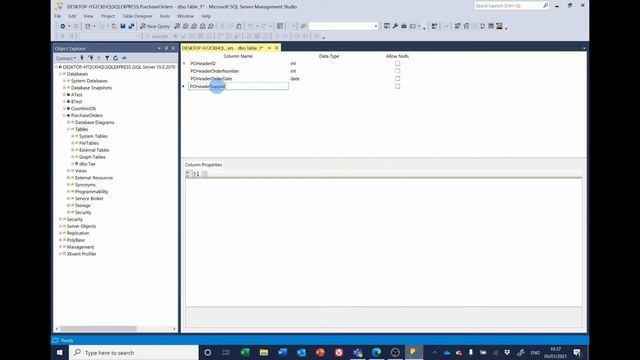
Task: Open the Edit menu
Action: [x=72, y=16]
